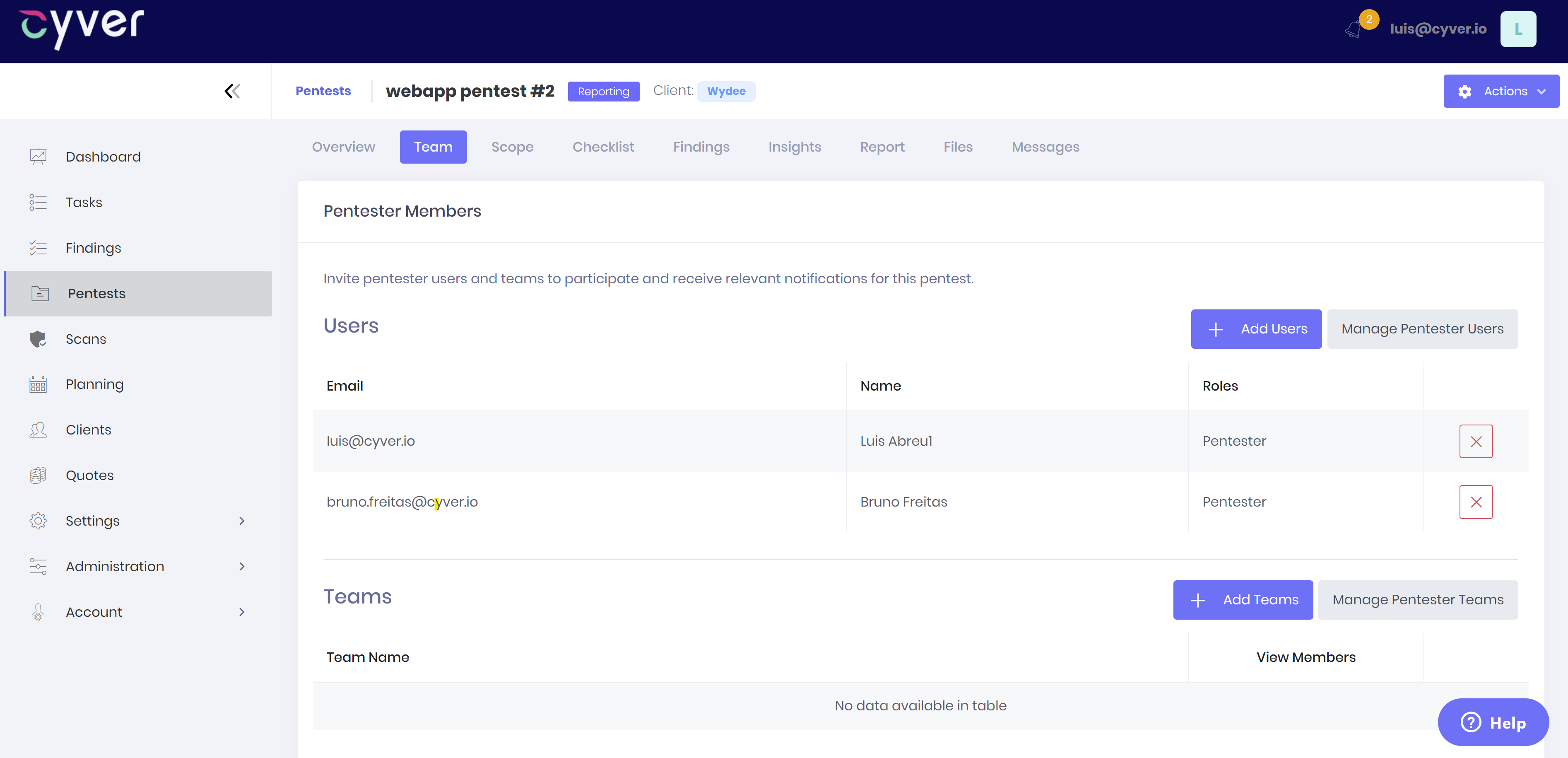Image resolution: width=1568 pixels, height=758 pixels.
Task: Open Scans via shield icon
Action: click(38, 338)
